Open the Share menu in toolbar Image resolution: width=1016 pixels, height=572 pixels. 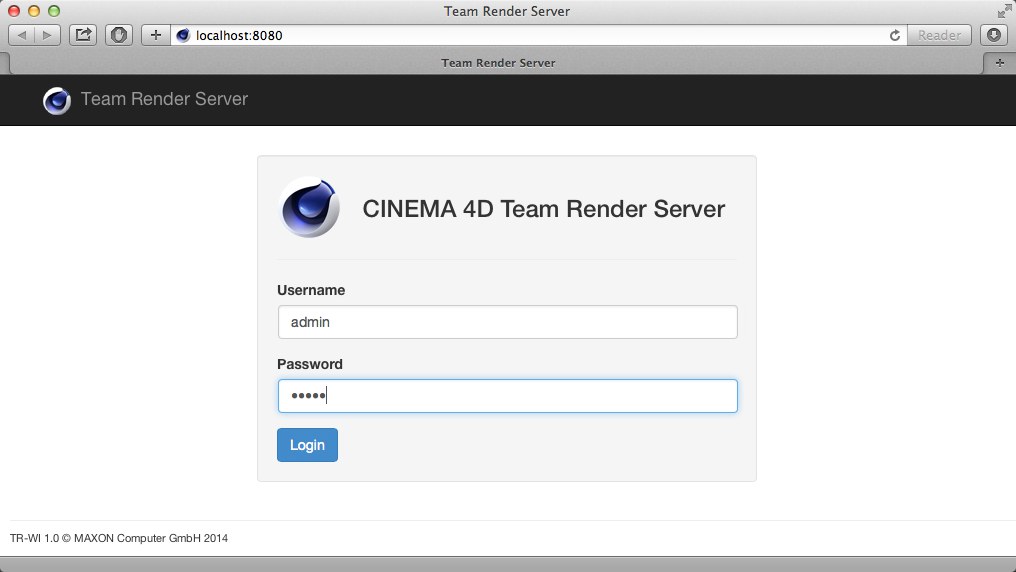[x=84, y=35]
